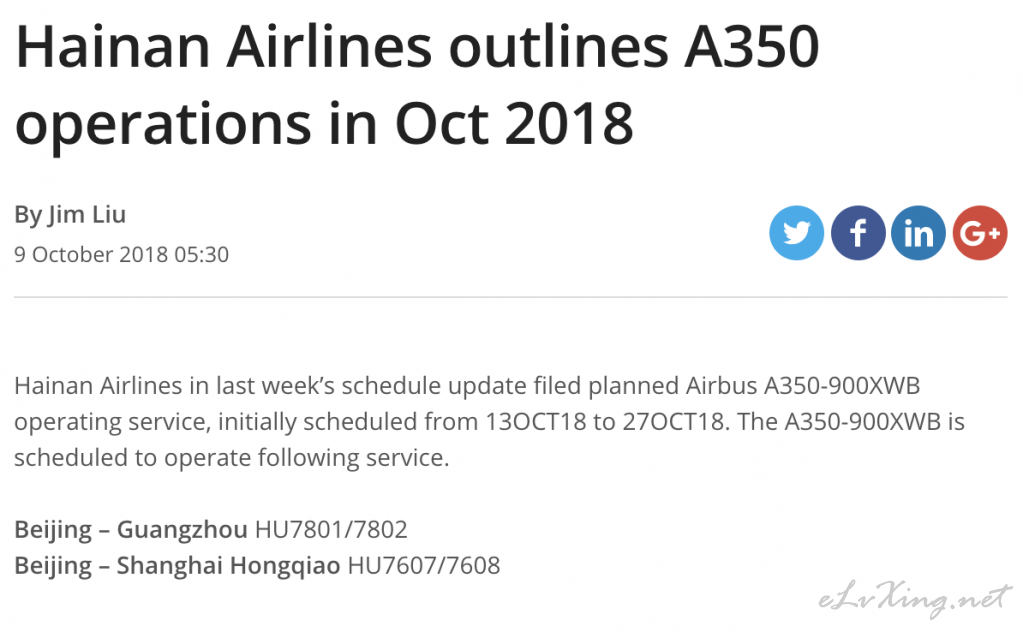1023x632 pixels.
Task: Click flight number HU7801/7802
Action: [x=331, y=529]
